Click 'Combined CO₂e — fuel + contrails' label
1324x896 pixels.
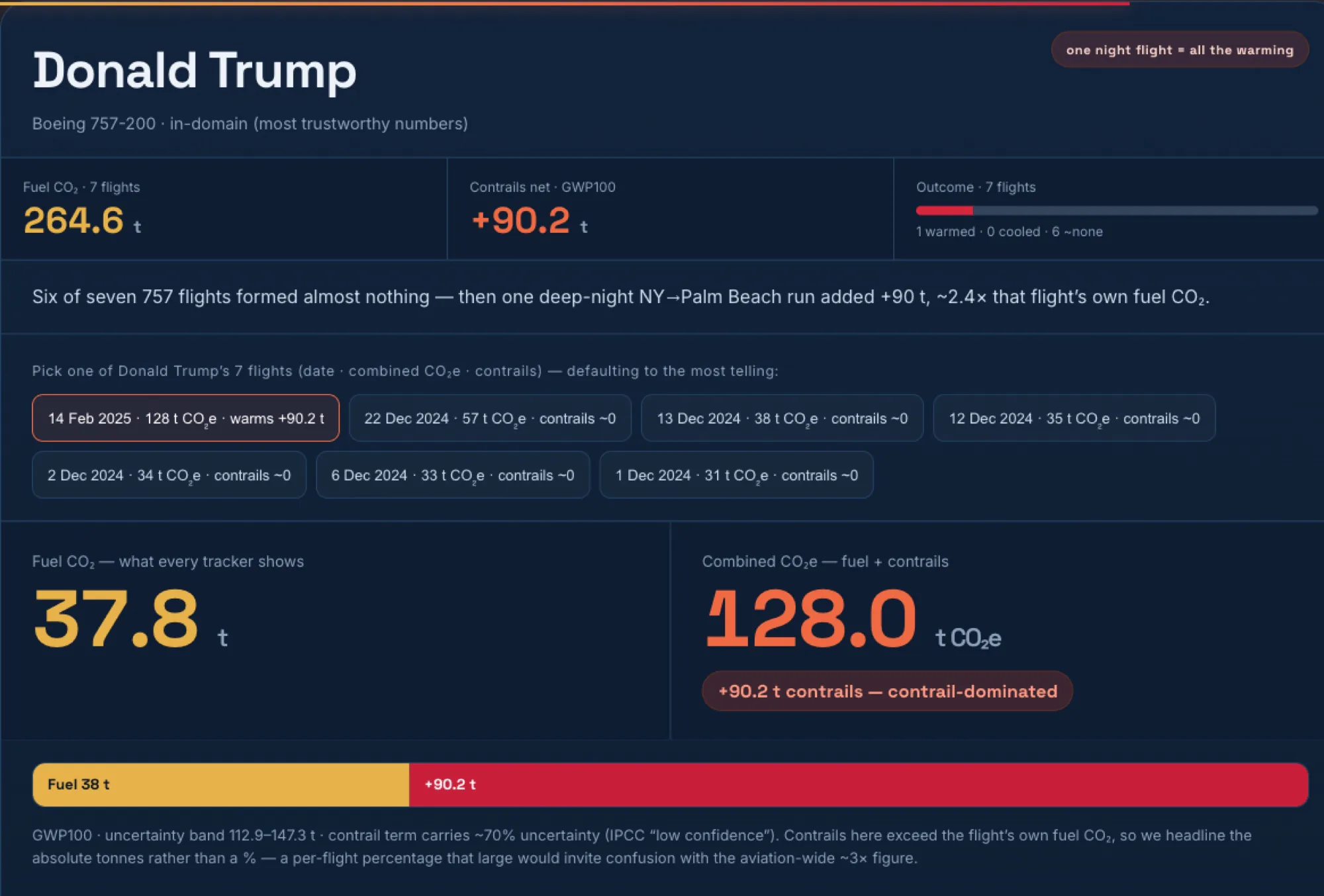point(826,561)
